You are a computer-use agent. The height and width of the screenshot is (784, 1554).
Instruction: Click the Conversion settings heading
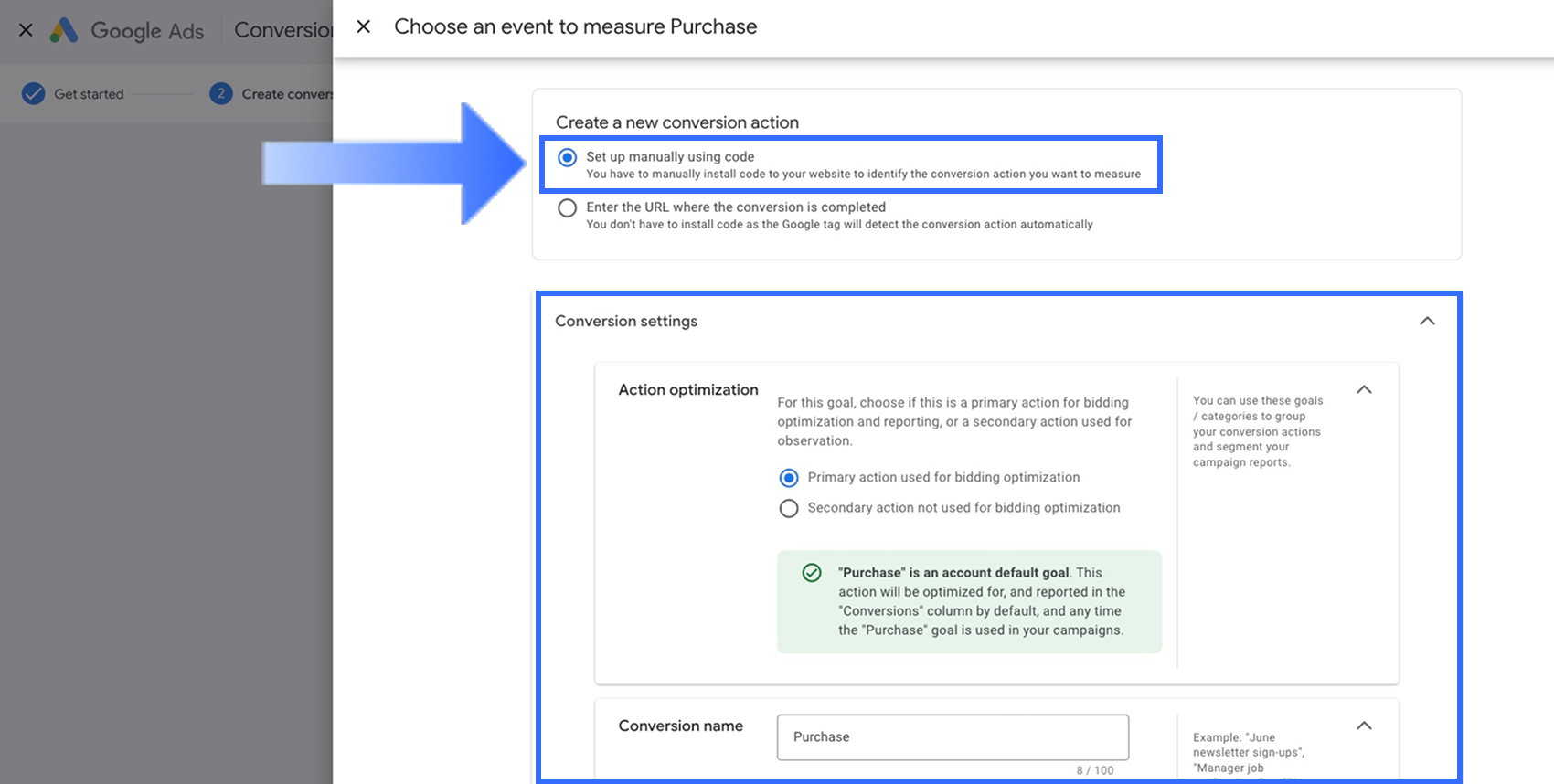626,321
